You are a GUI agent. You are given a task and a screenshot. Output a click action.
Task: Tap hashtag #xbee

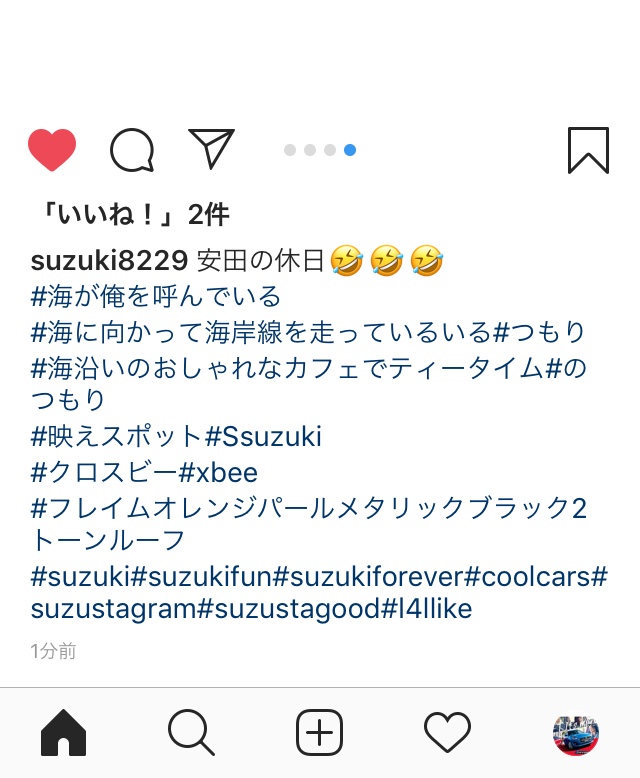(x=218, y=473)
